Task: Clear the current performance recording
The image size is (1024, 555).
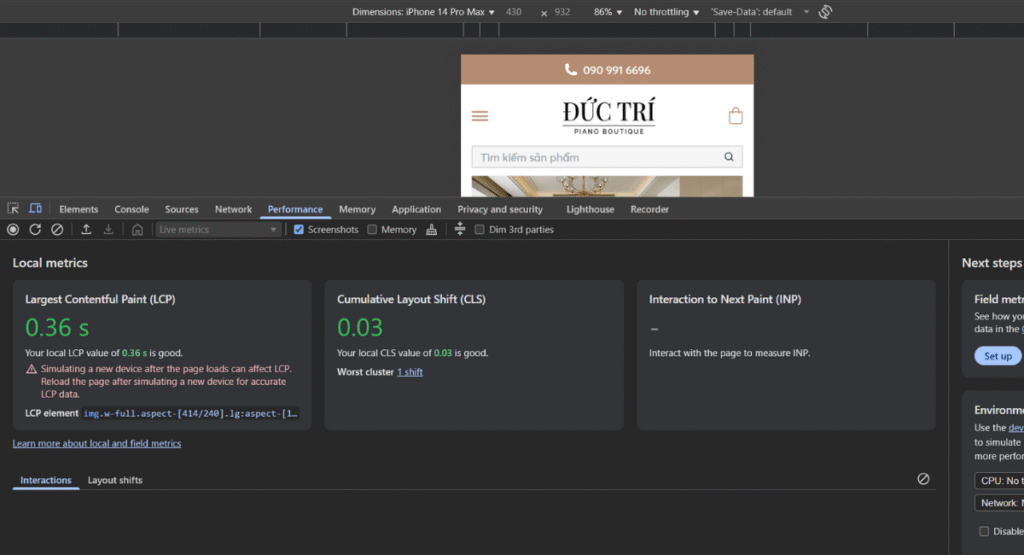Action: 57,230
